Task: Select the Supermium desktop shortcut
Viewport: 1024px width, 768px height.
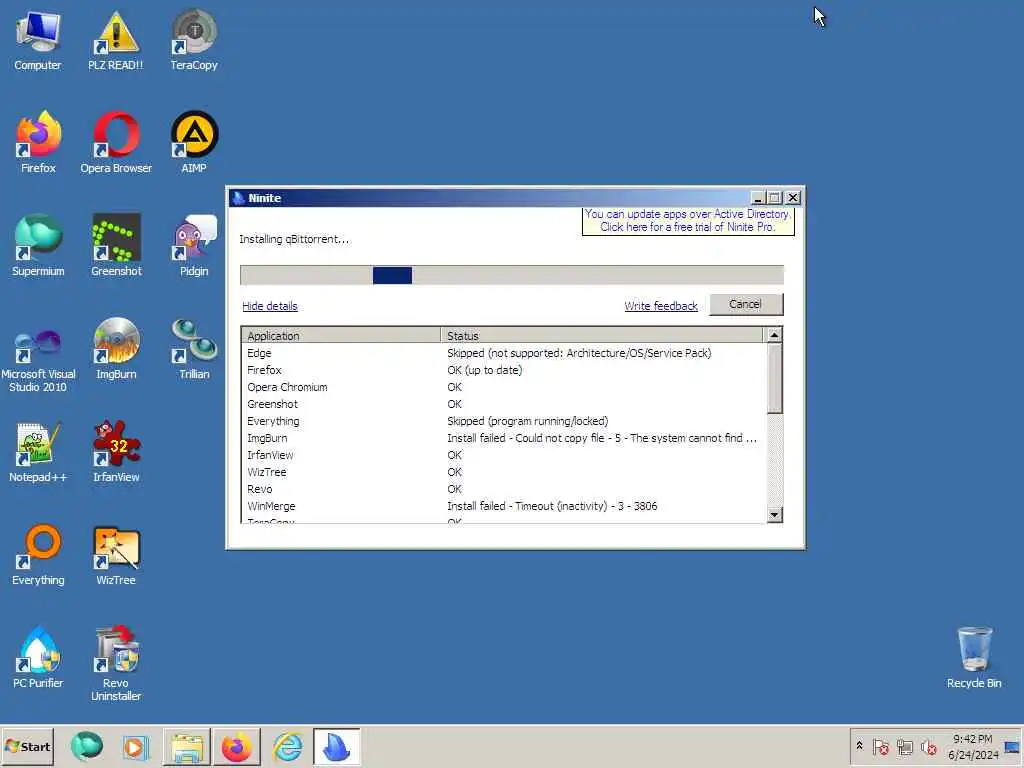Action: click(x=38, y=246)
